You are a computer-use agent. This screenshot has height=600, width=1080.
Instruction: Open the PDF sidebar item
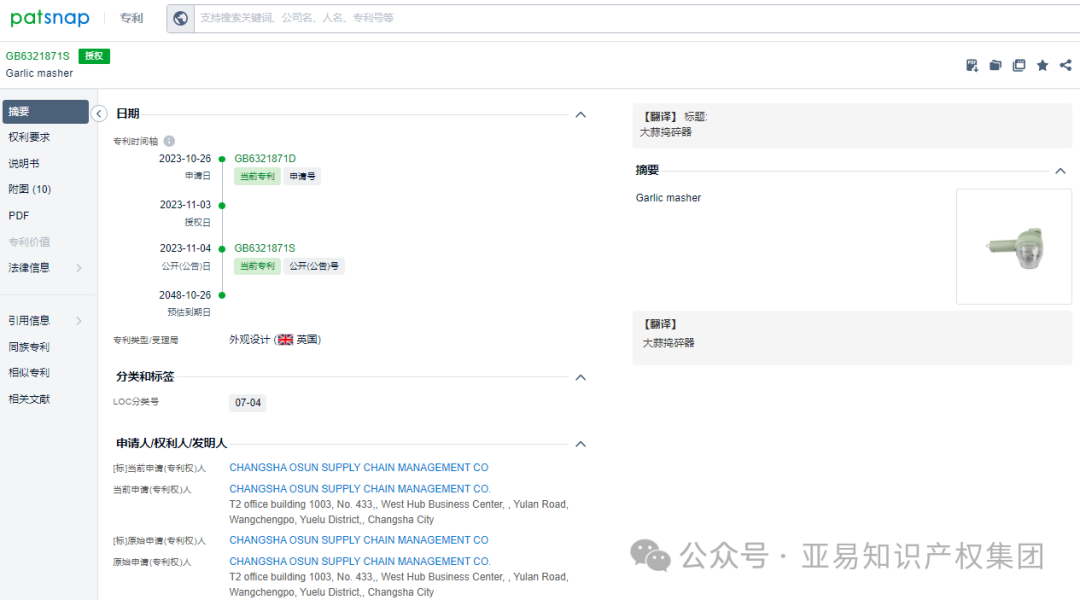pyautogui.click(x=19, y=216)
